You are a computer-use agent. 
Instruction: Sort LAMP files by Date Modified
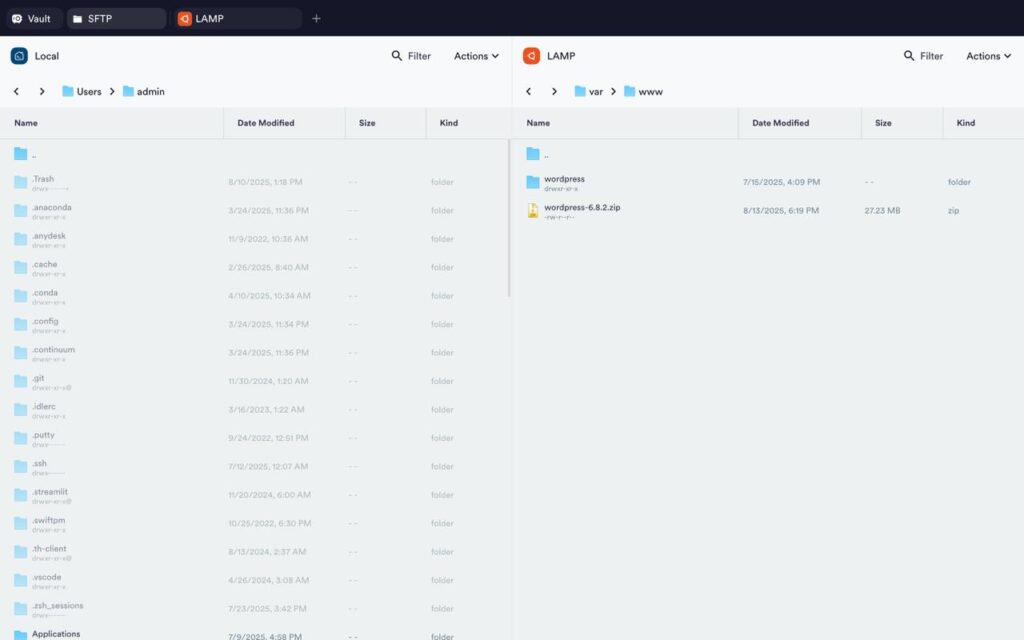click(x=780, y=123)
